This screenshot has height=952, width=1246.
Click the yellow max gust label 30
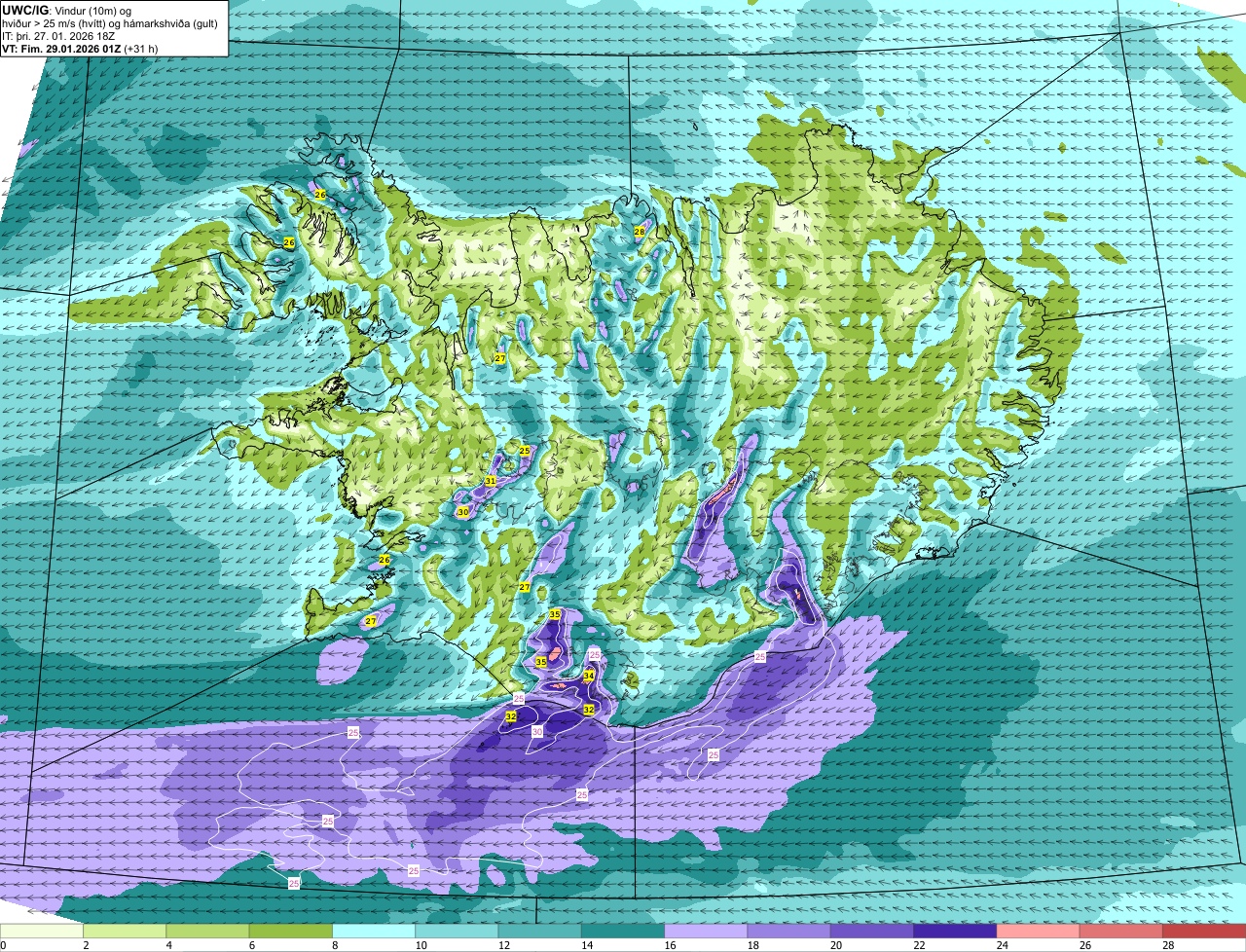coord(463,512)
